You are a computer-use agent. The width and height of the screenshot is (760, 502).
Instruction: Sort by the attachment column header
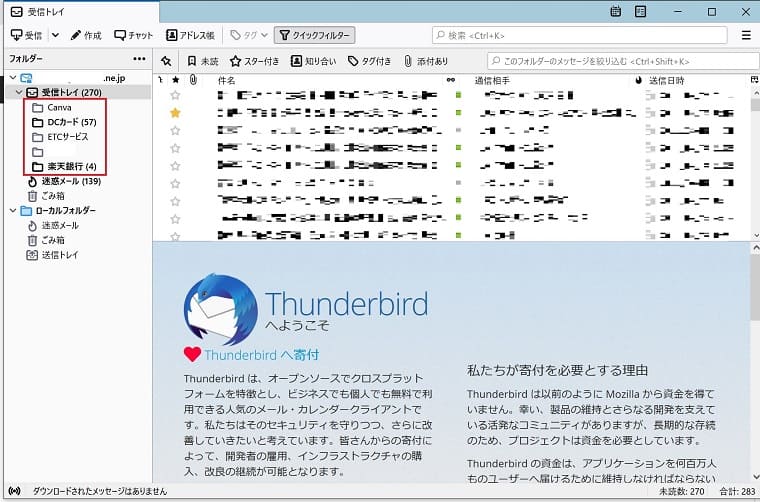pos(193,80)
